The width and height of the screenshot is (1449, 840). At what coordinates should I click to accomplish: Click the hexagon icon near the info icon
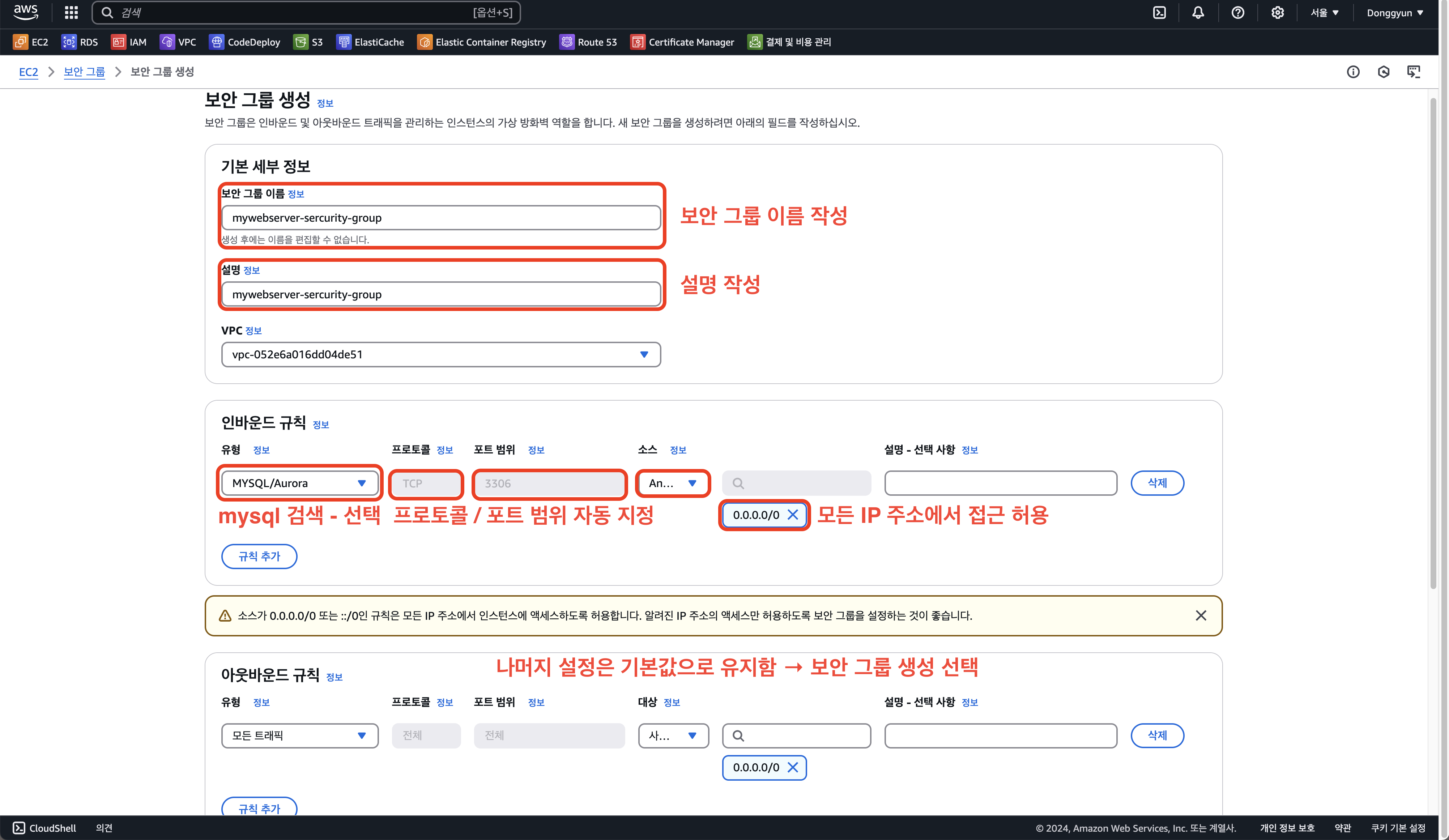click(1384, 72)
